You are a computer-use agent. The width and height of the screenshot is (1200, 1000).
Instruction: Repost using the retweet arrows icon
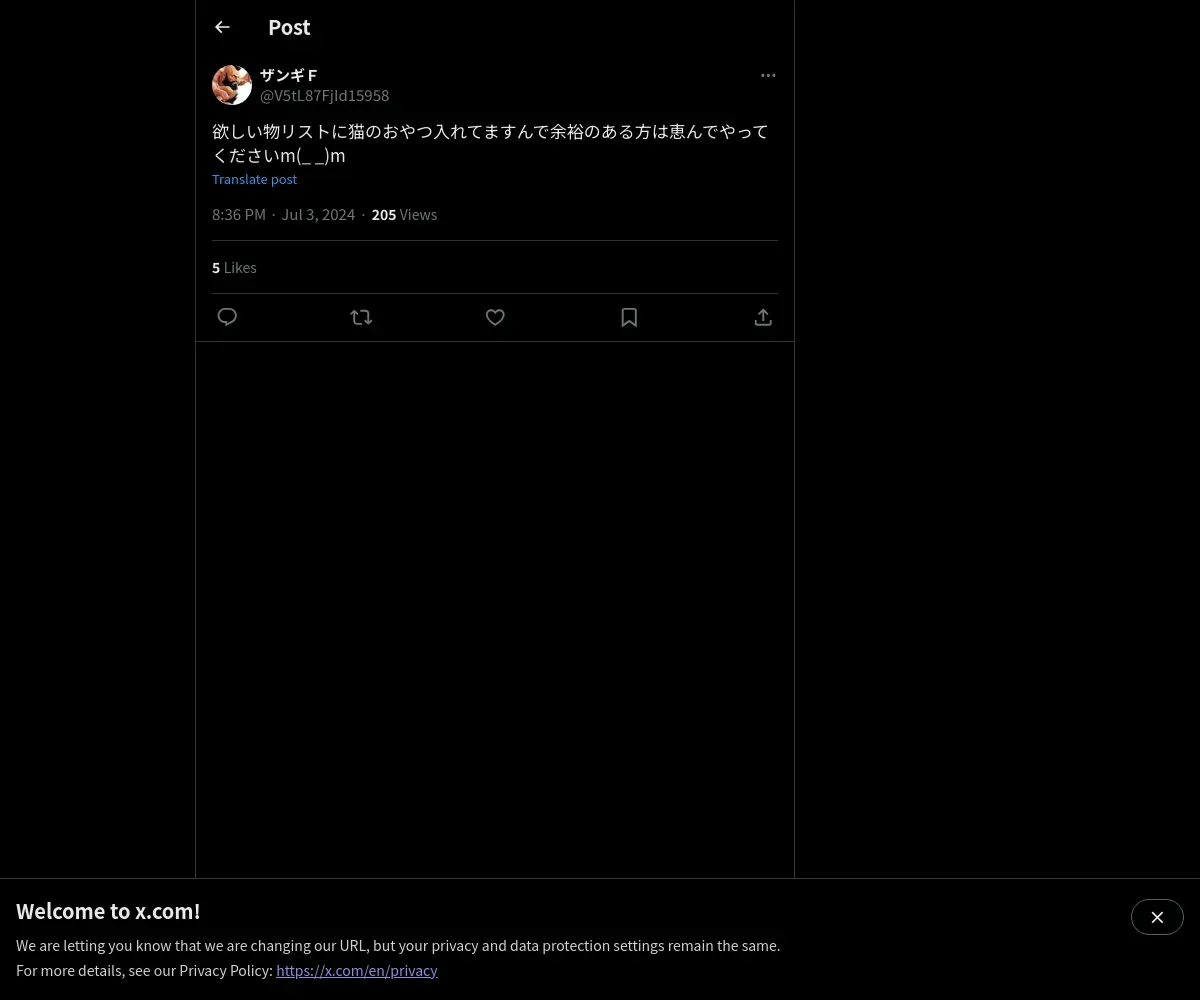361,317
